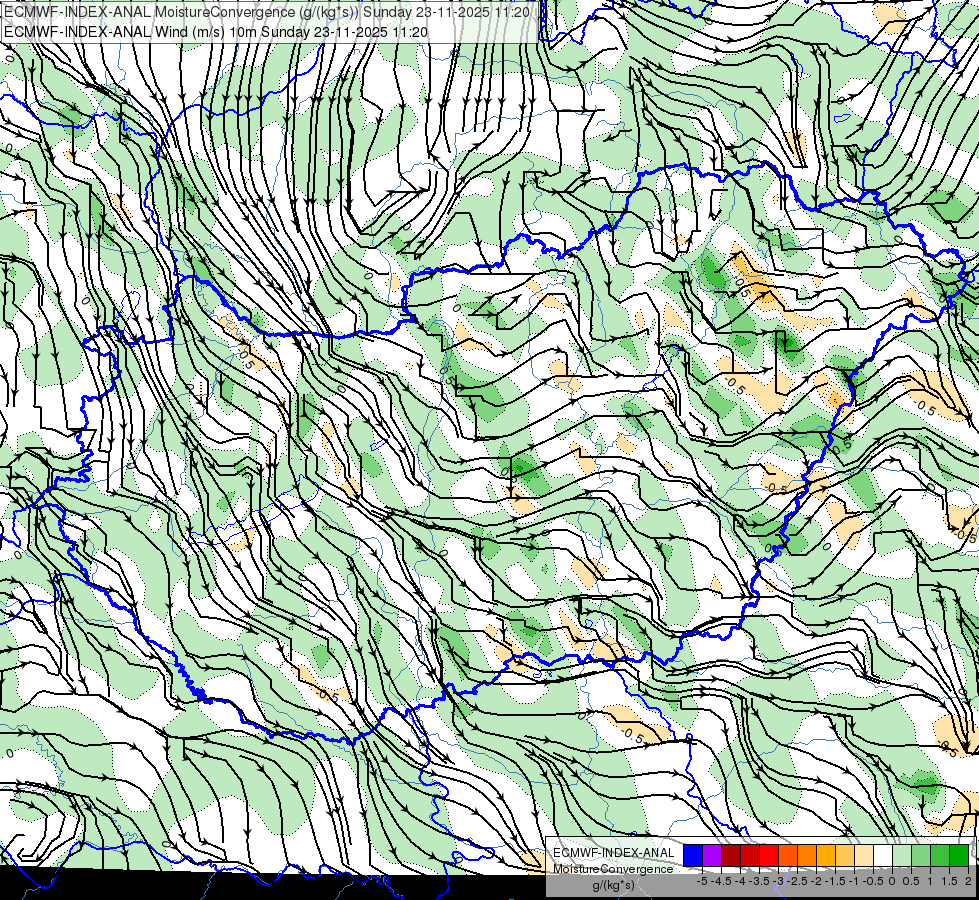The height and width of the screenshot is (900, 979).
Task: Click the legend tick label -4.5
Action: 721,881
